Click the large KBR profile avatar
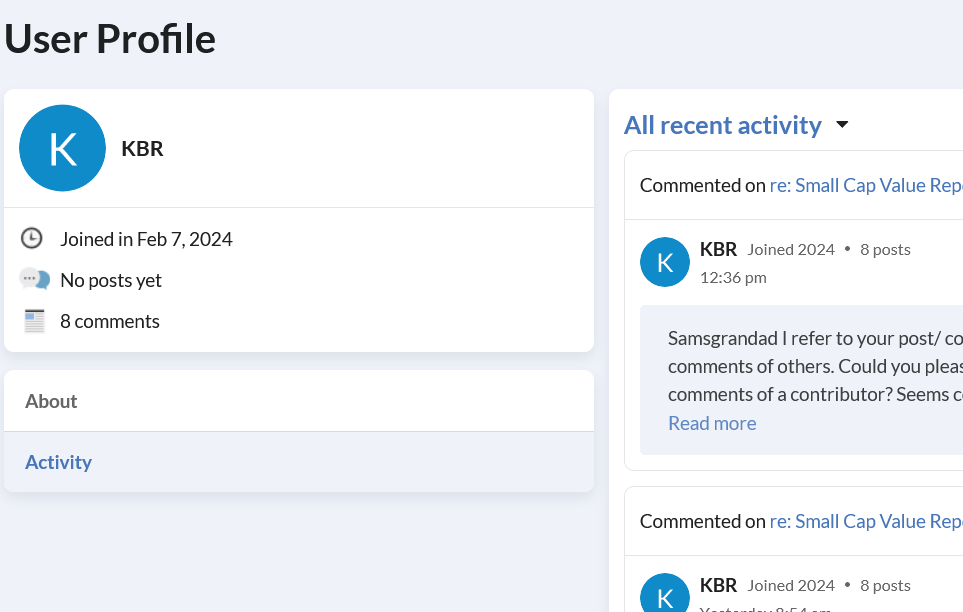Viewport: 963px width, 612px height. pos(63,148)
